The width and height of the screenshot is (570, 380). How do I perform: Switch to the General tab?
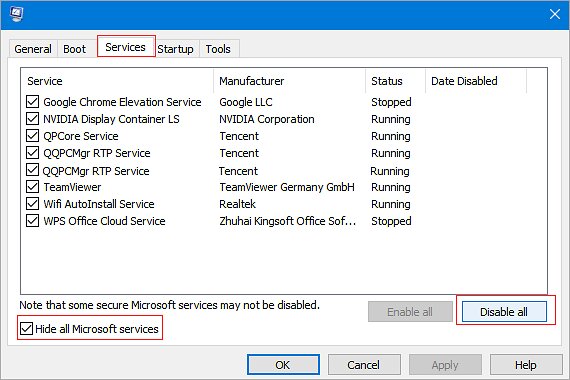(x=33, y=49)
